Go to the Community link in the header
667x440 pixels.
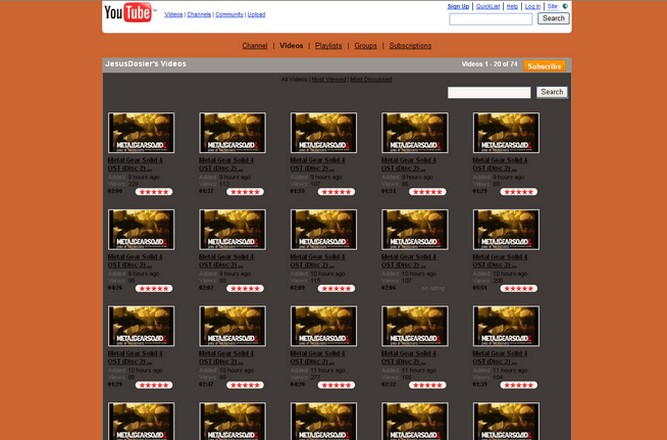[x=229, y=14]
